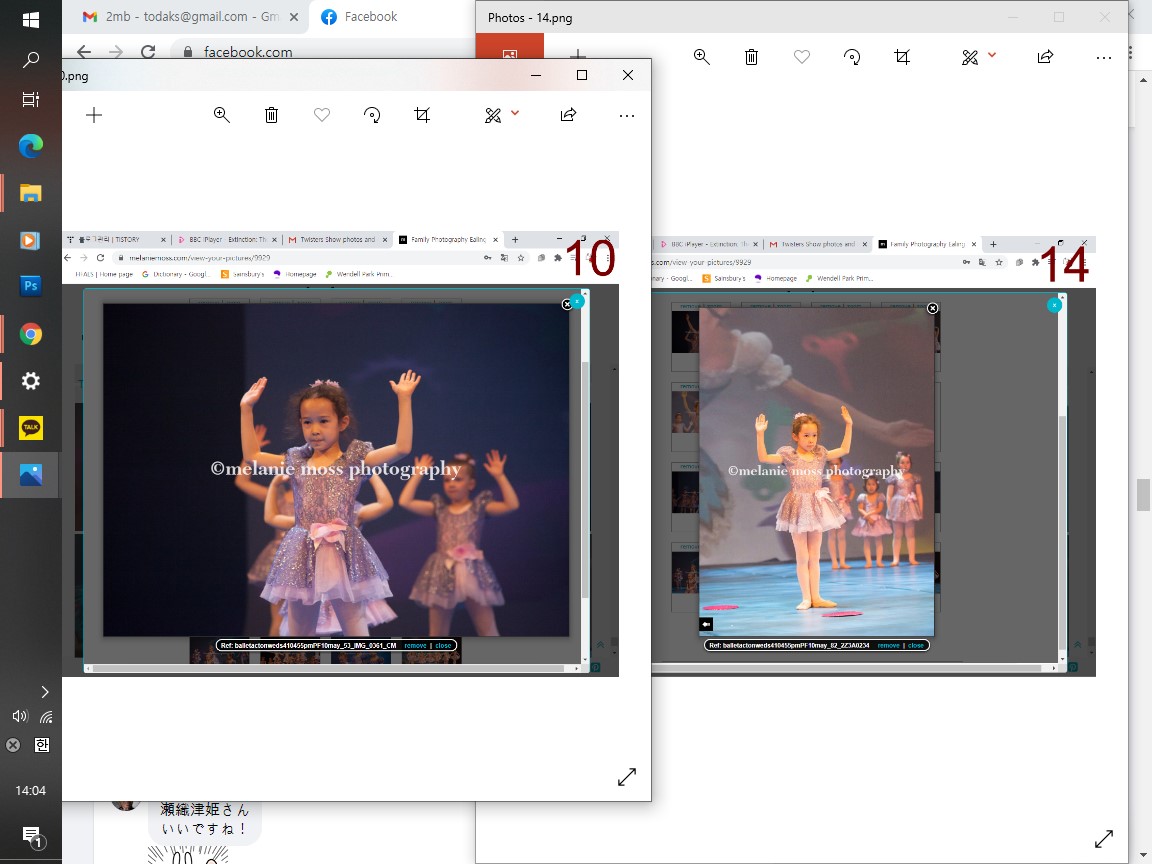Go back in Chrome browser
Viewport: 1152px width, 864px height.
click(84, 51)
